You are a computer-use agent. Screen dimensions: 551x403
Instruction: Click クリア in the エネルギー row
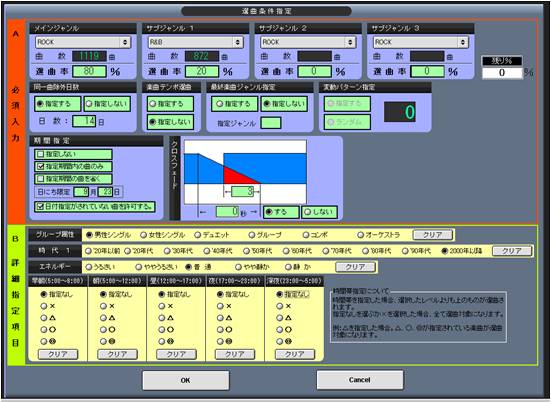[356, 267]
